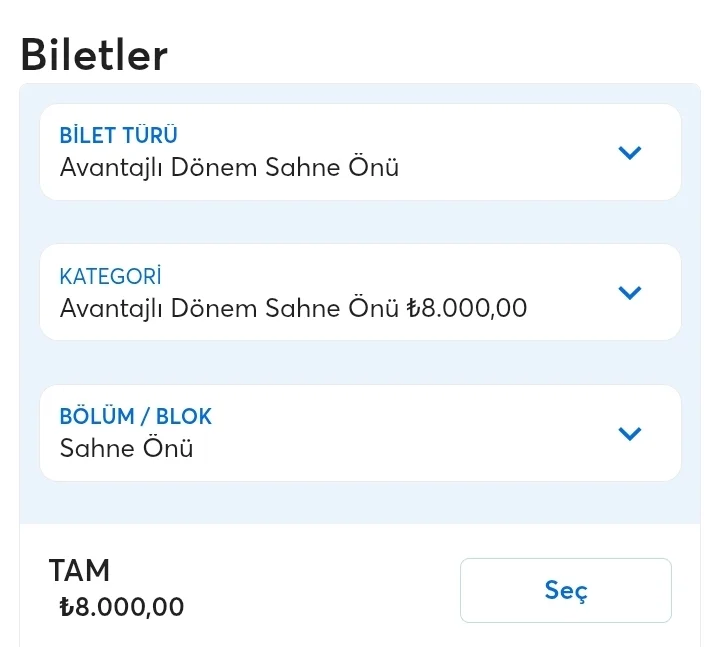
Task: Click the Sahne Önü block value
Action: [x=126, y=448]
